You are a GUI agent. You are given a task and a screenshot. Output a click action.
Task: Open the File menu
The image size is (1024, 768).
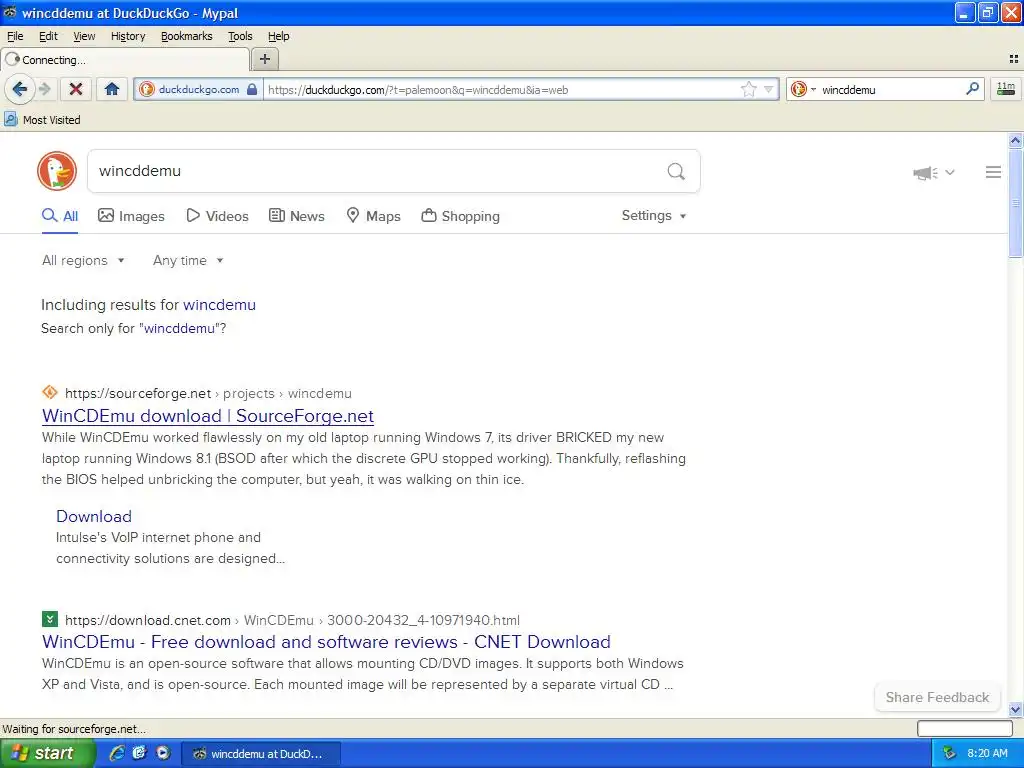click(14, 36)
